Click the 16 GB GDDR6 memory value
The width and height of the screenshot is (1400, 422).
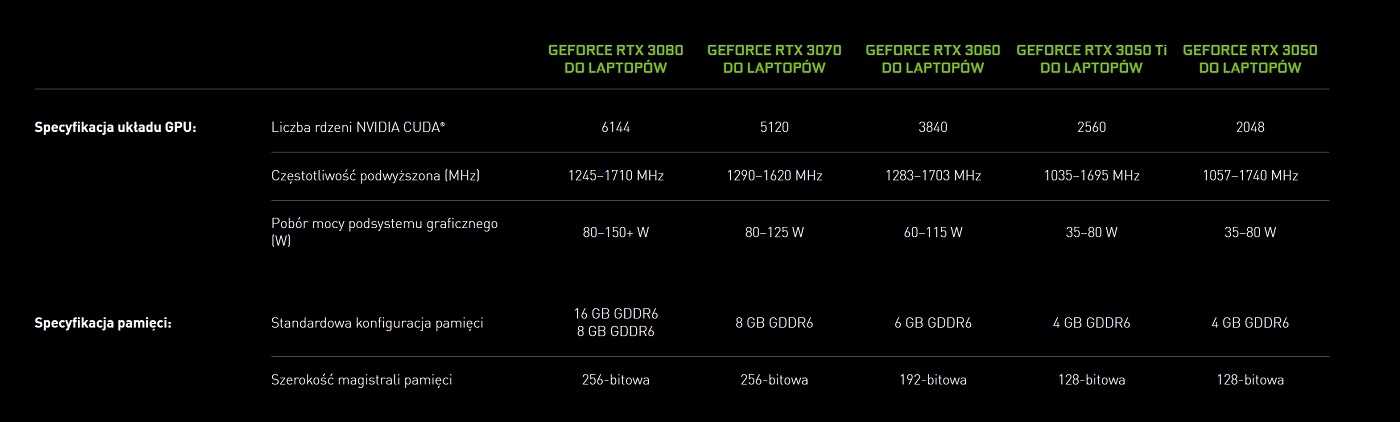(616, 313)
